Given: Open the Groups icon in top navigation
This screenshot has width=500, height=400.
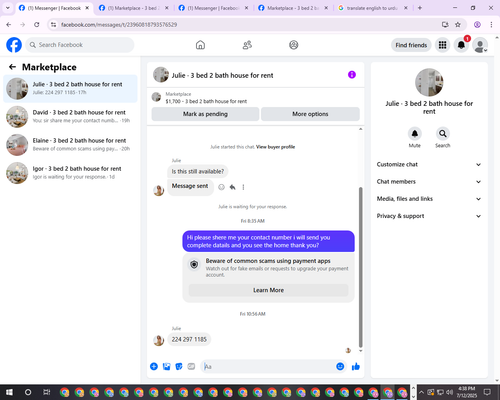Looking at the screenshot, I should tap(294, 45).
